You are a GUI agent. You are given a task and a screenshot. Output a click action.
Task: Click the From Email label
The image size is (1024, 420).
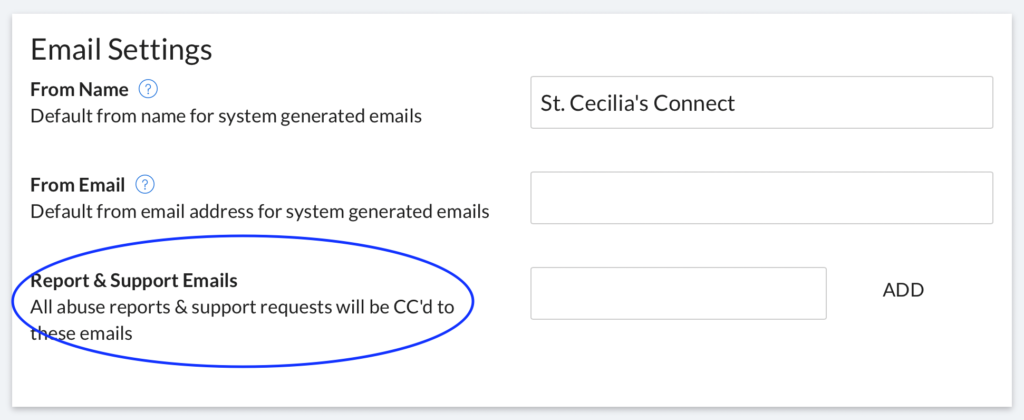[78, 185]
